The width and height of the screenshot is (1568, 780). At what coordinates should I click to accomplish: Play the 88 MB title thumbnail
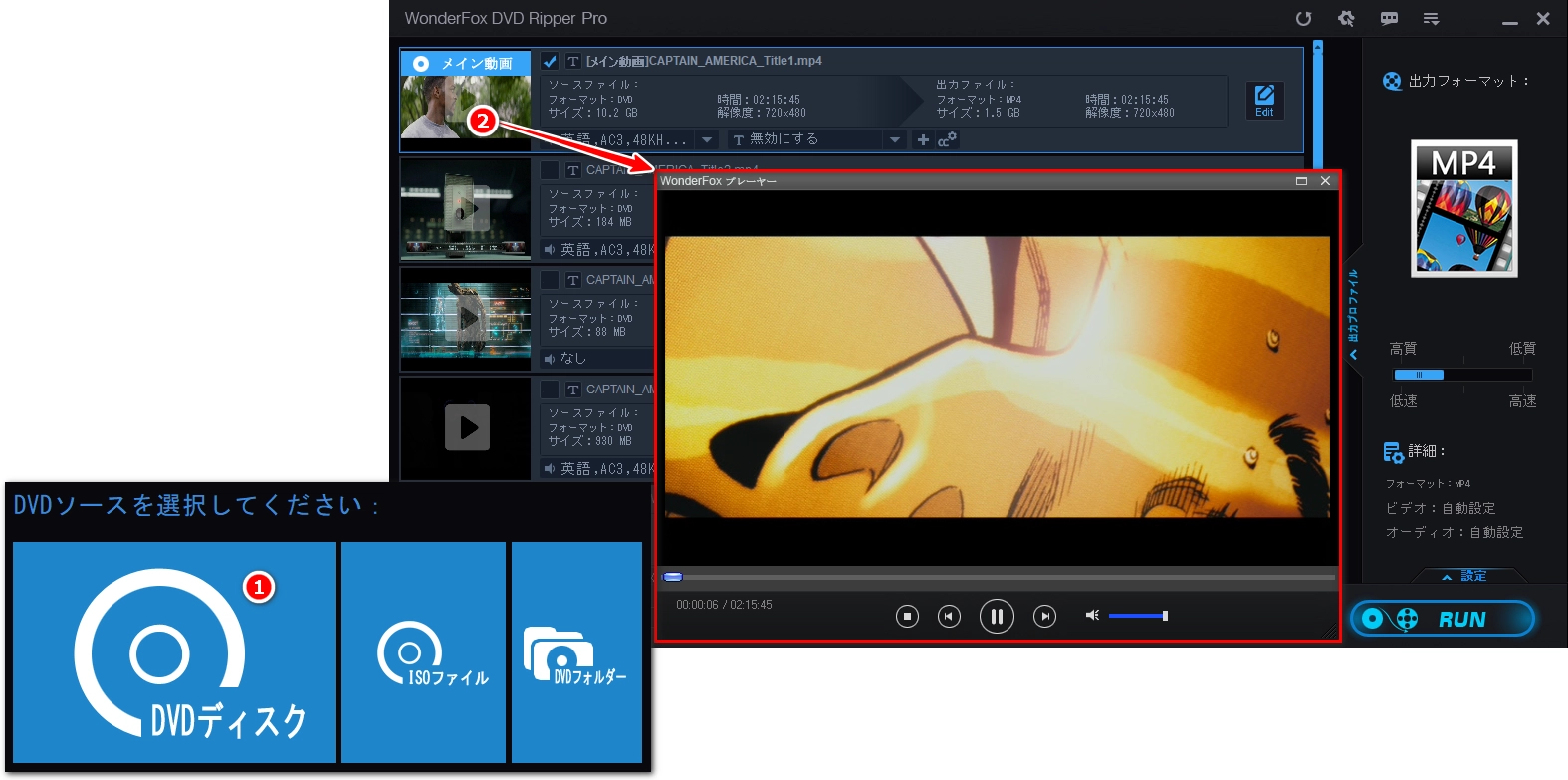point(466,319)
